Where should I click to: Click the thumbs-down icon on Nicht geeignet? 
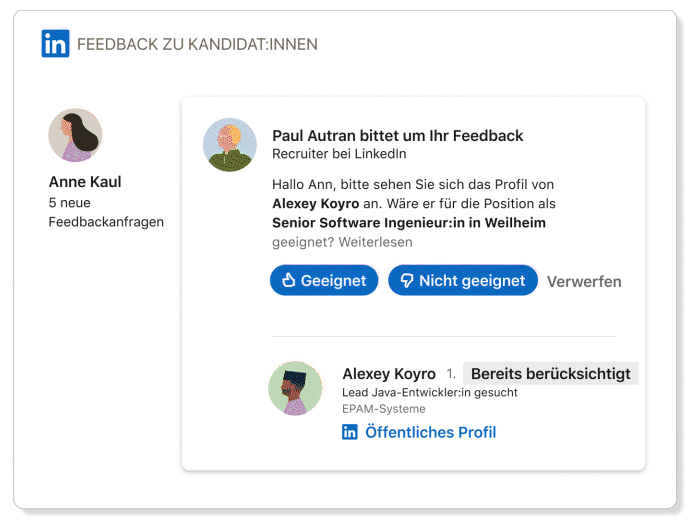407,281
